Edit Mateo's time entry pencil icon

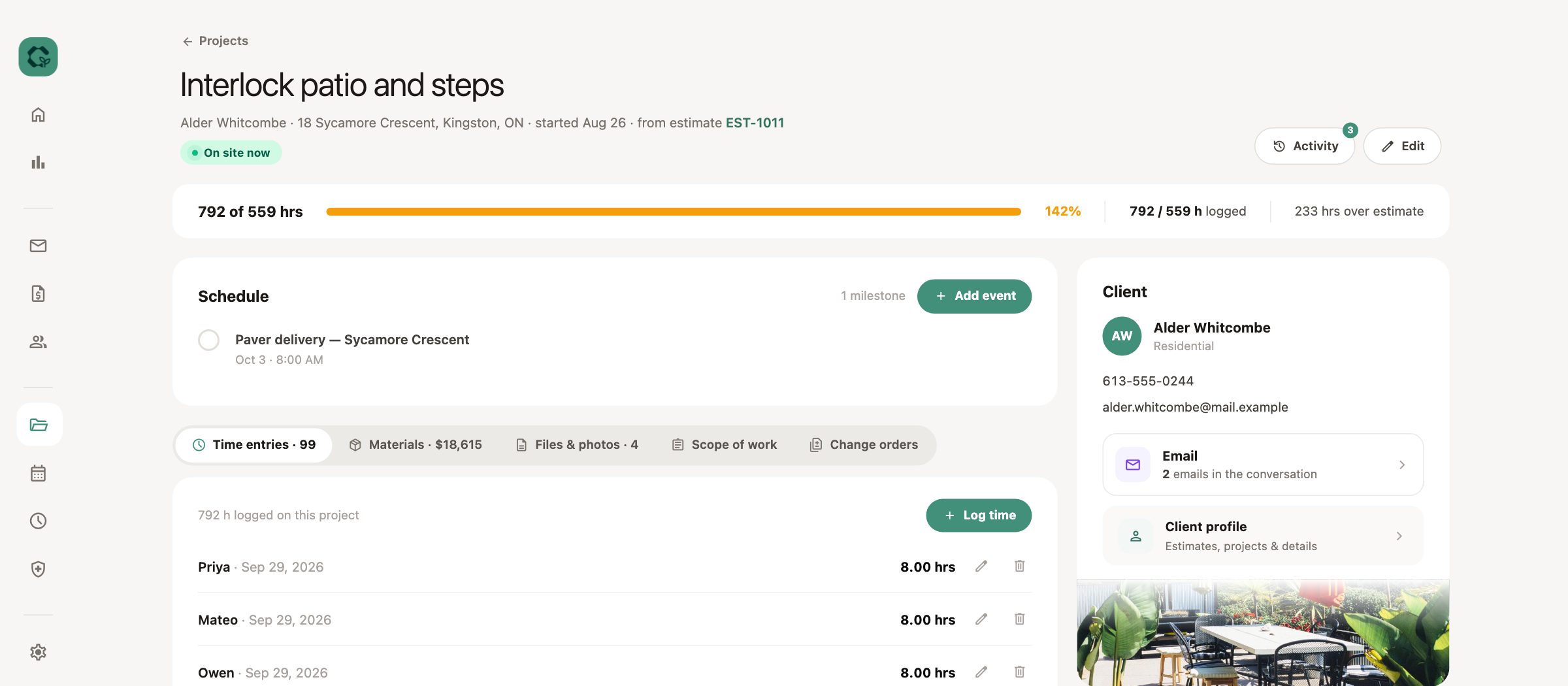click(981, 619)
